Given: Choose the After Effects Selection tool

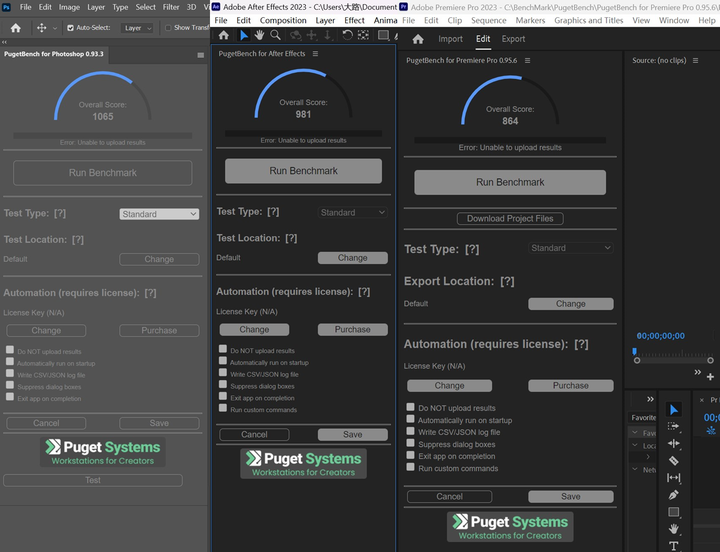Looking at the screenshot, I should (x=244, y=35).
